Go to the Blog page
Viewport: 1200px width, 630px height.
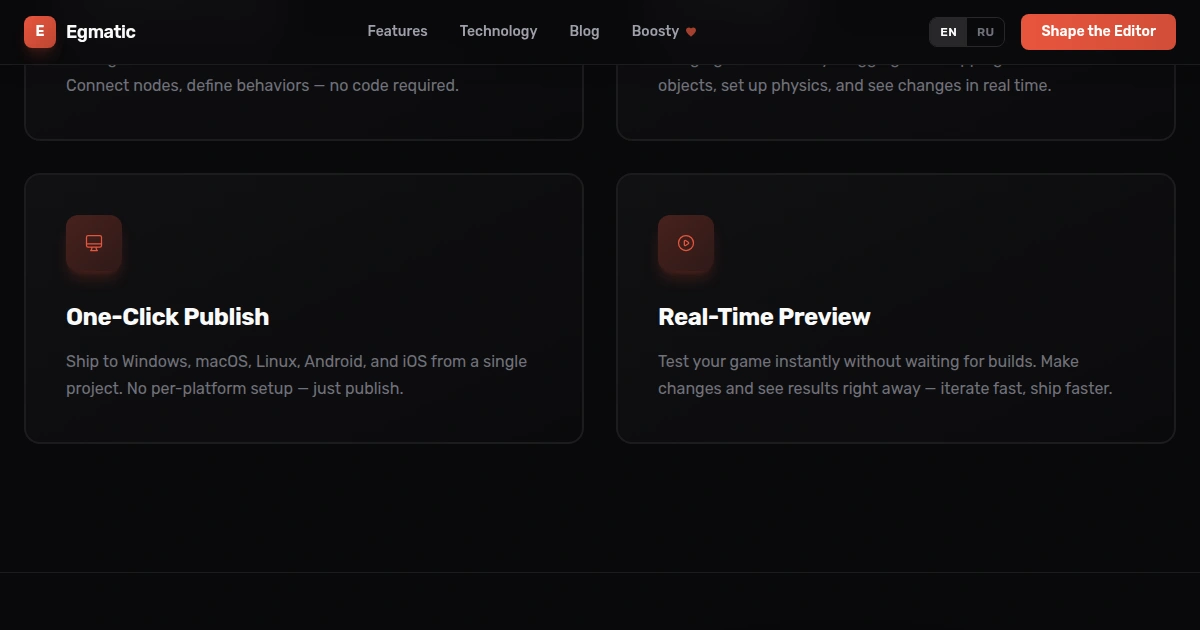584,31
